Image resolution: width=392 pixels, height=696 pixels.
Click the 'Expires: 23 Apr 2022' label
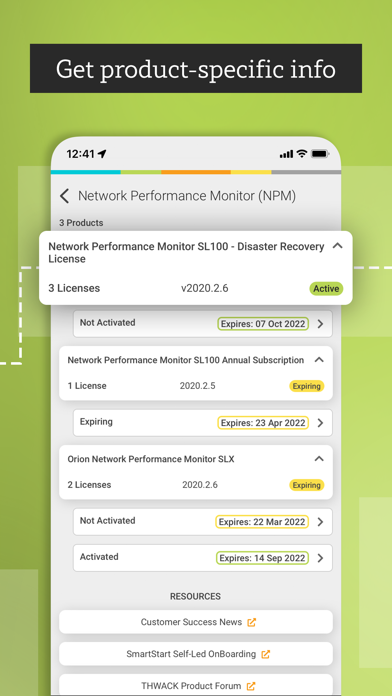click(263, 423)
